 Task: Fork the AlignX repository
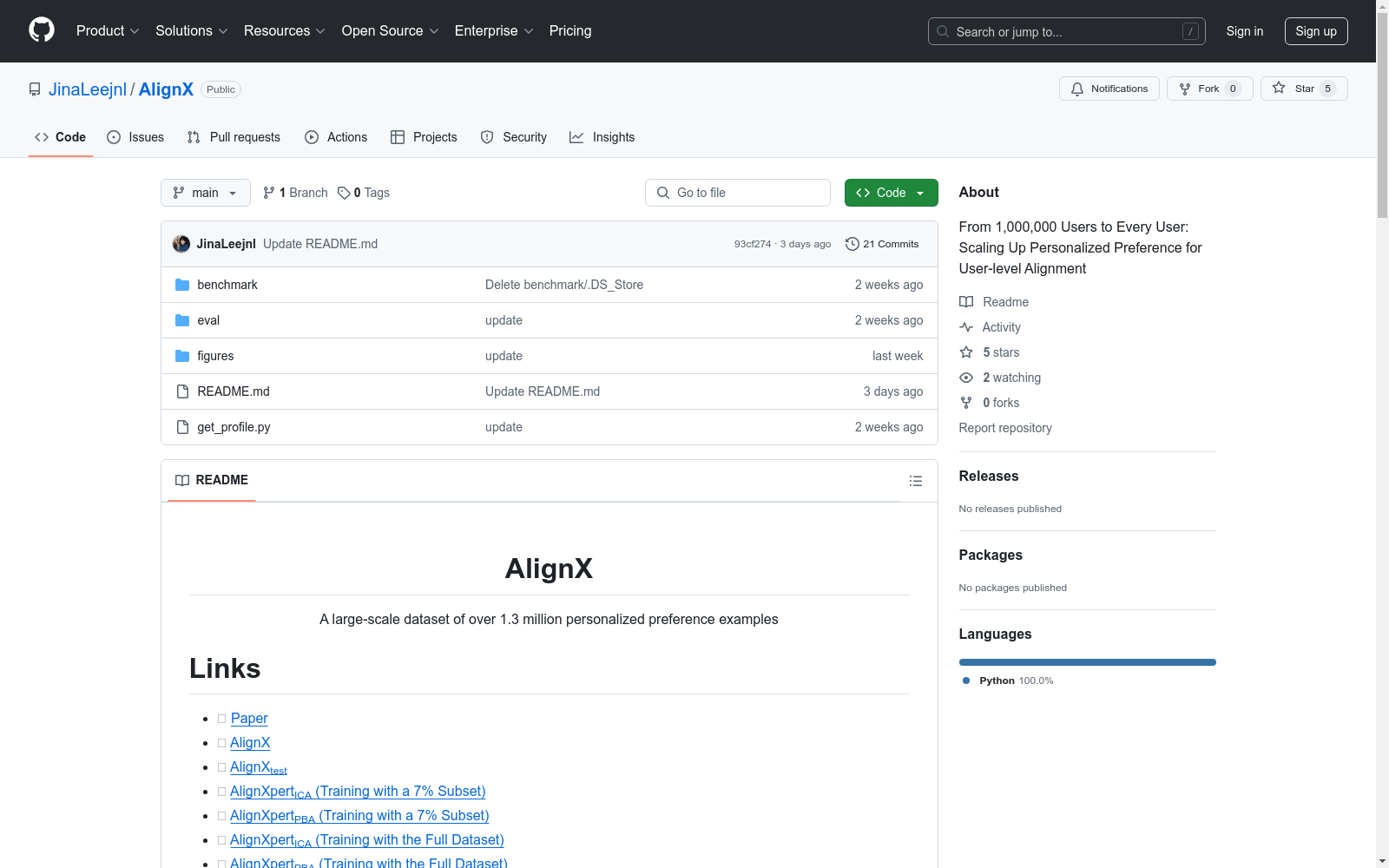[1210, 89]
